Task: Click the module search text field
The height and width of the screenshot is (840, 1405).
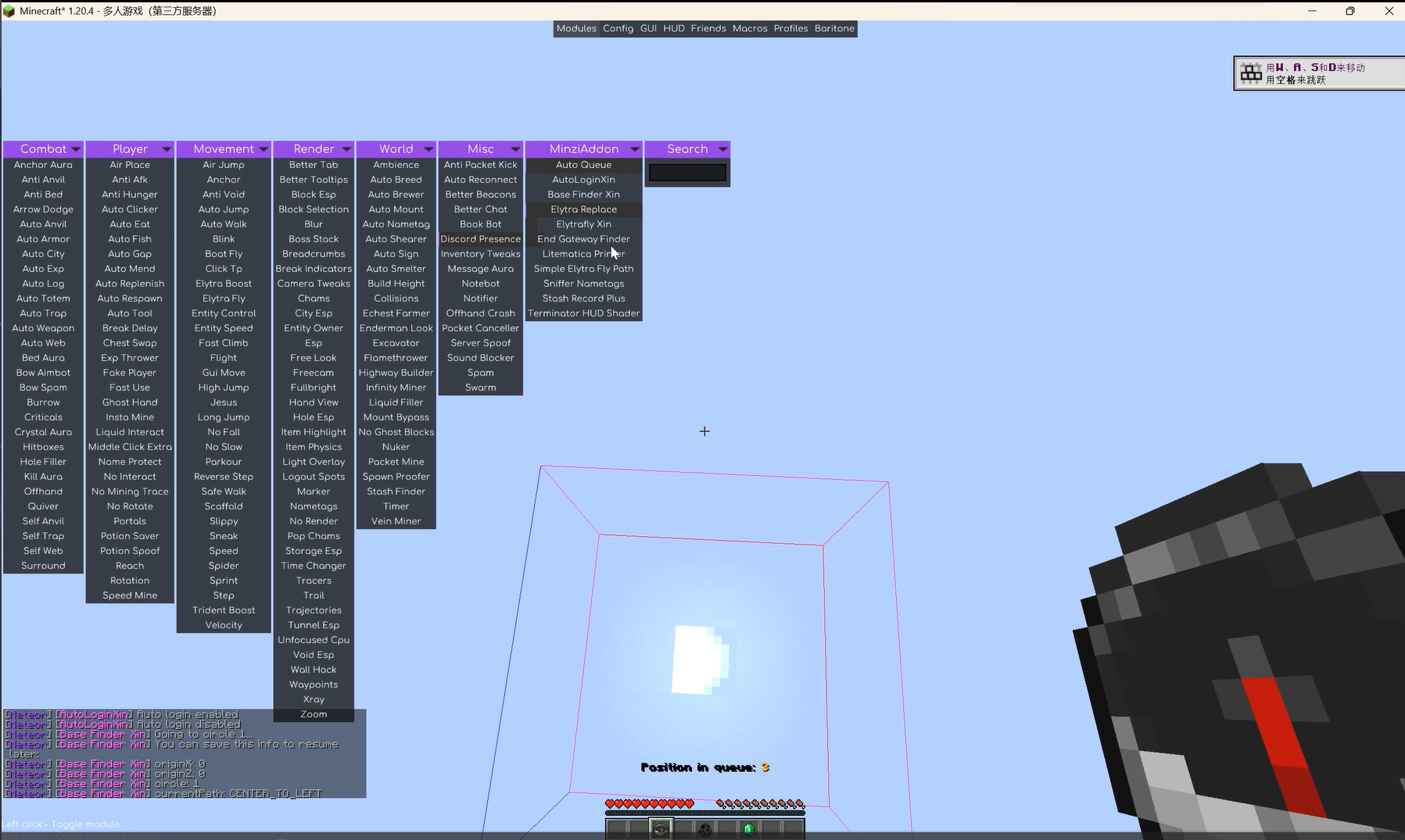Action: point(687,173)
